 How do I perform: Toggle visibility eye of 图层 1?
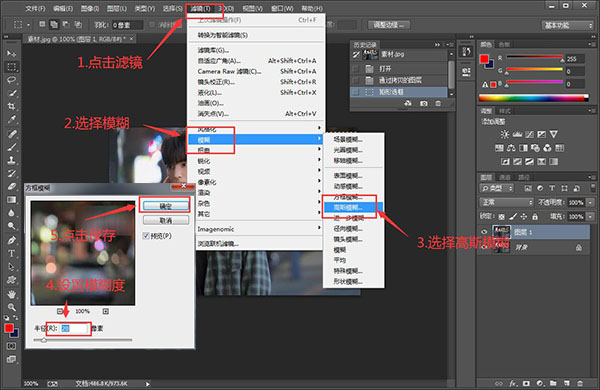click(484, 232)
